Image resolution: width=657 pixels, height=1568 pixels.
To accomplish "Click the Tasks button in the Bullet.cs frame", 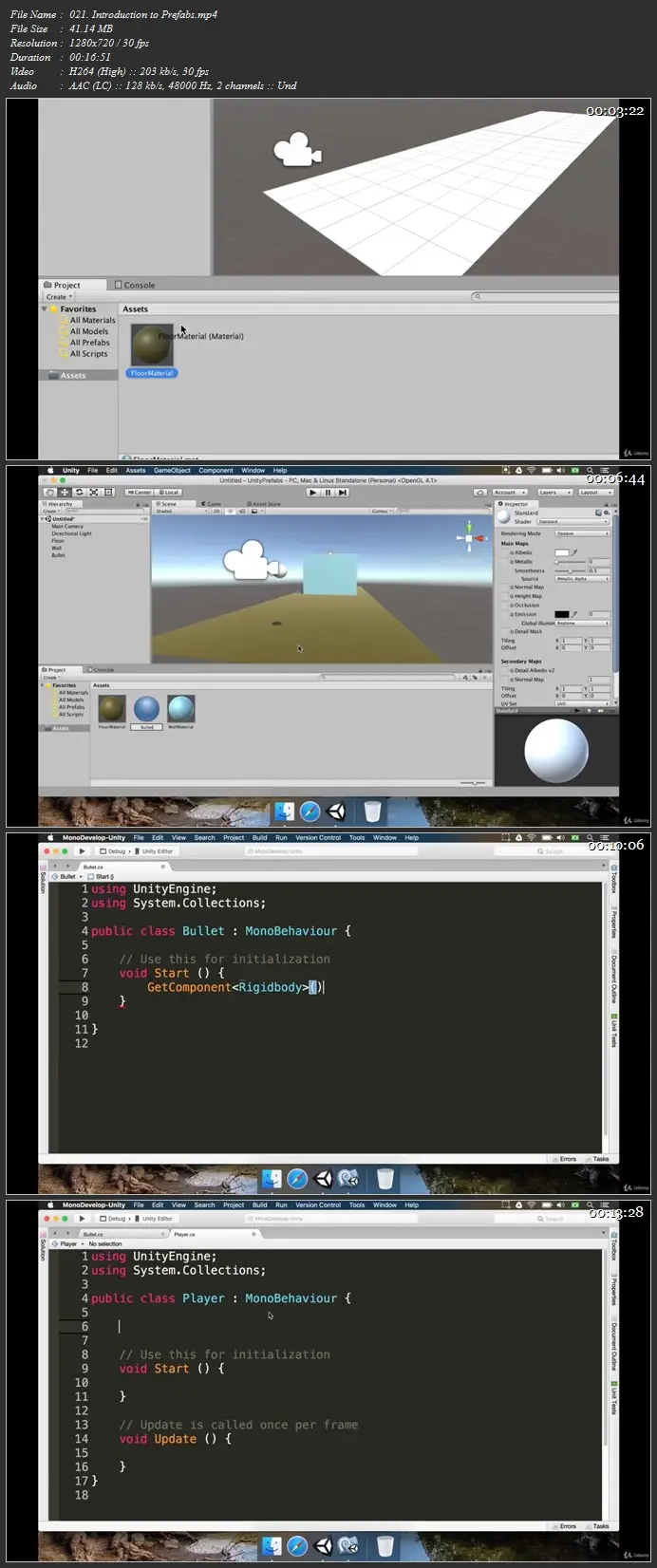I will coord(598,1159).
